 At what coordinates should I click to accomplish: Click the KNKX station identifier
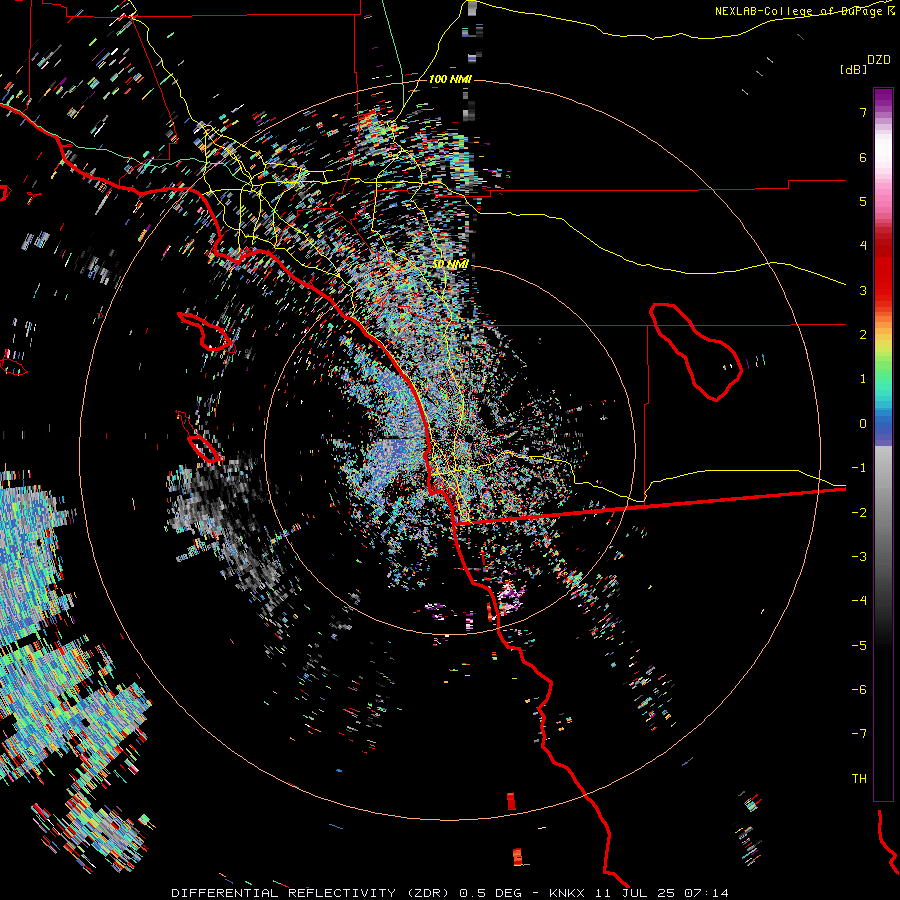(x=568, y=893)
